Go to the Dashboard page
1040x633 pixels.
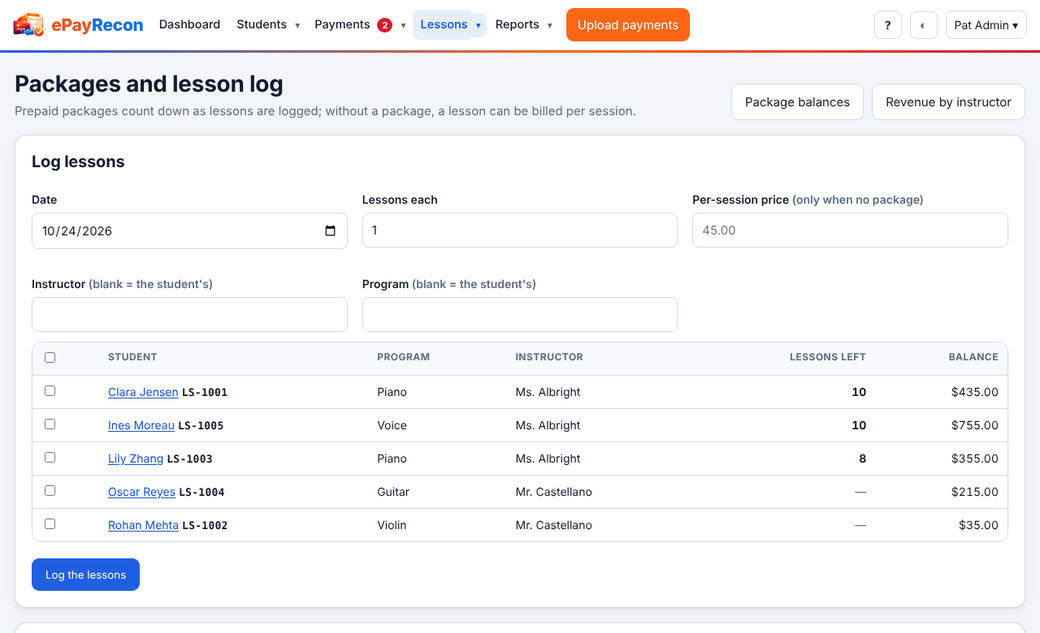coord(190,25)
